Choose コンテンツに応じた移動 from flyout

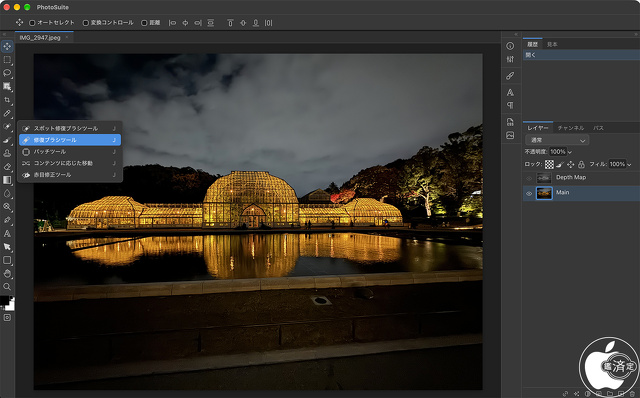(x=70, y=163)
